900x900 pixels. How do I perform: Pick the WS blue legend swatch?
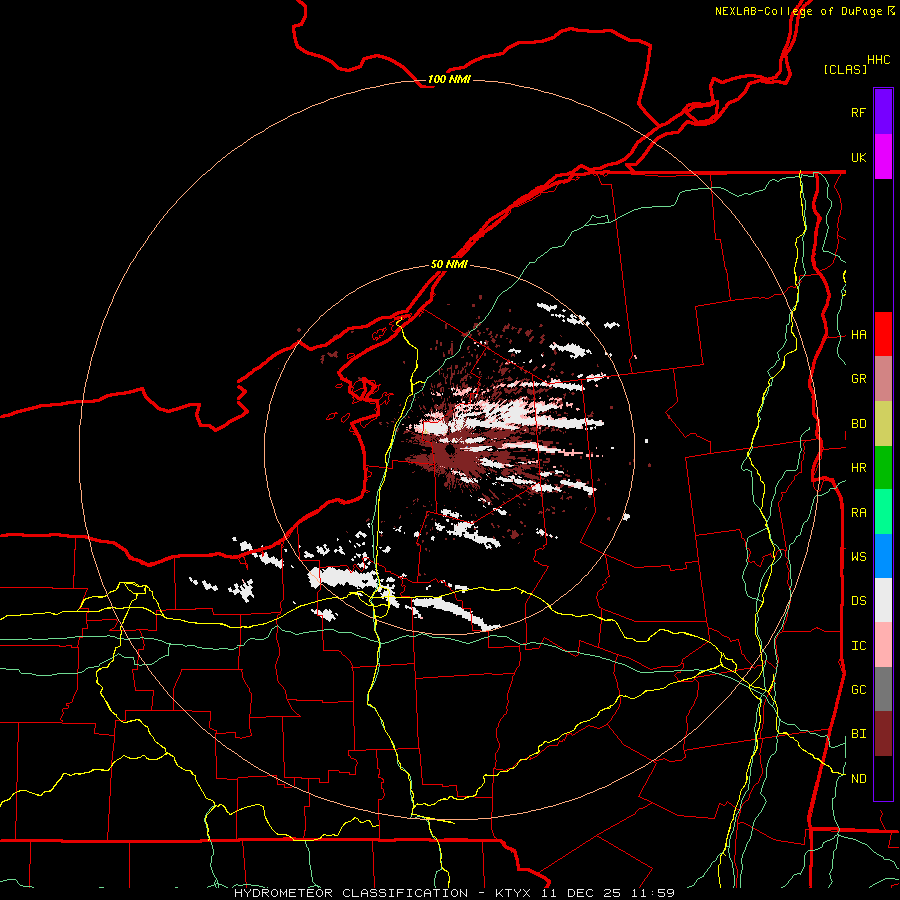883,556
